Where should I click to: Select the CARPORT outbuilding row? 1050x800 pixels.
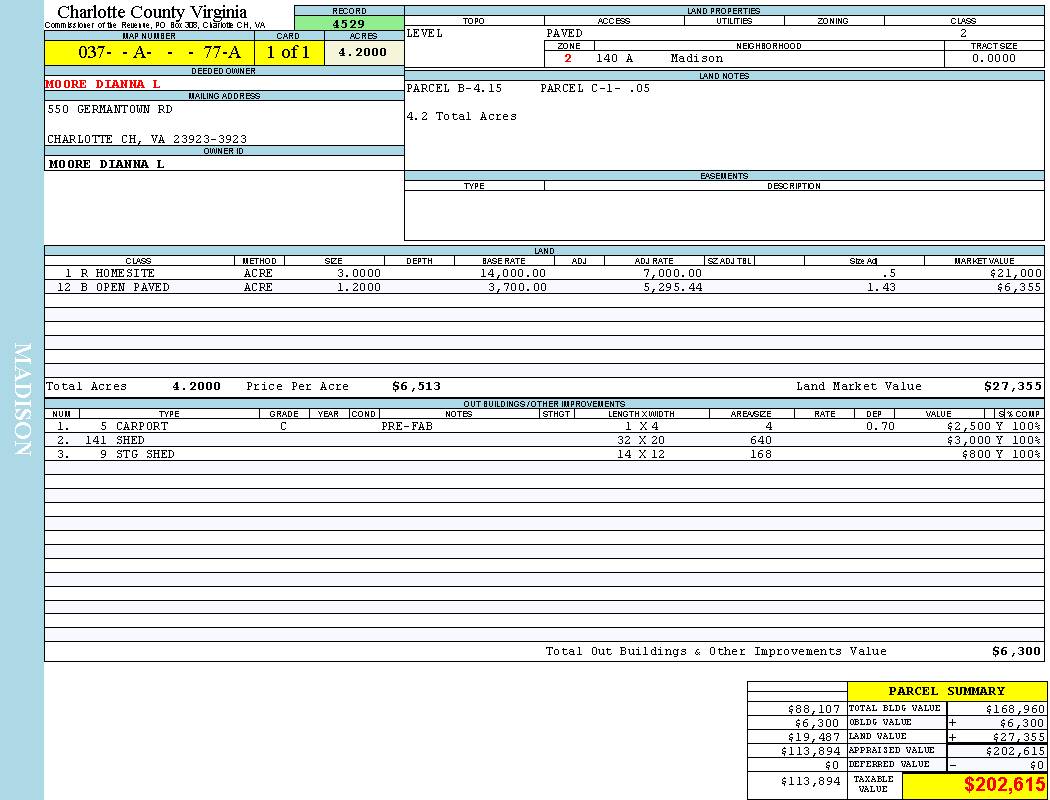click(x=141, y=426)
